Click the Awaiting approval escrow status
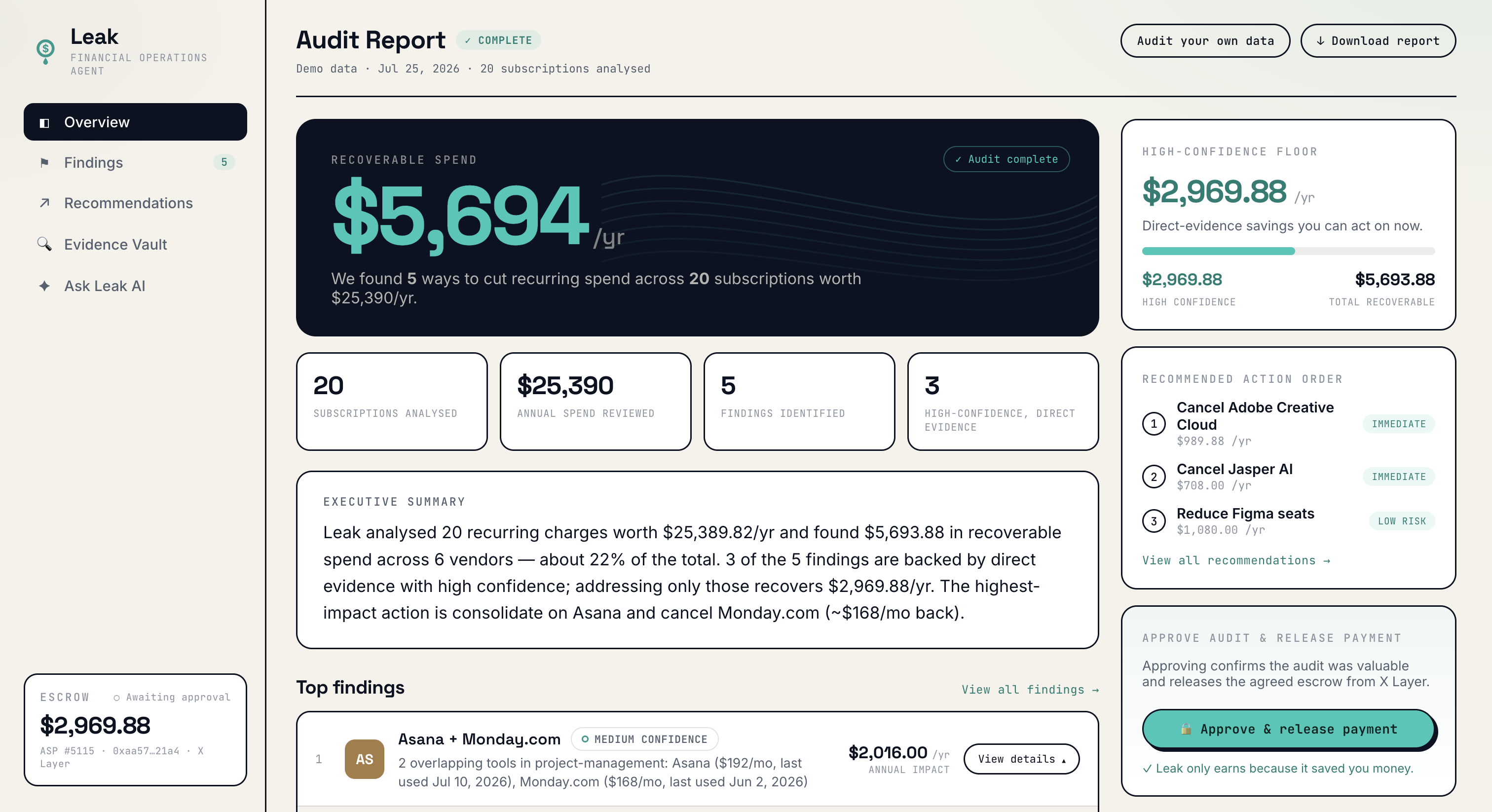The width and height of the screenshot is (1492, 812). click(x=172, y=698)
